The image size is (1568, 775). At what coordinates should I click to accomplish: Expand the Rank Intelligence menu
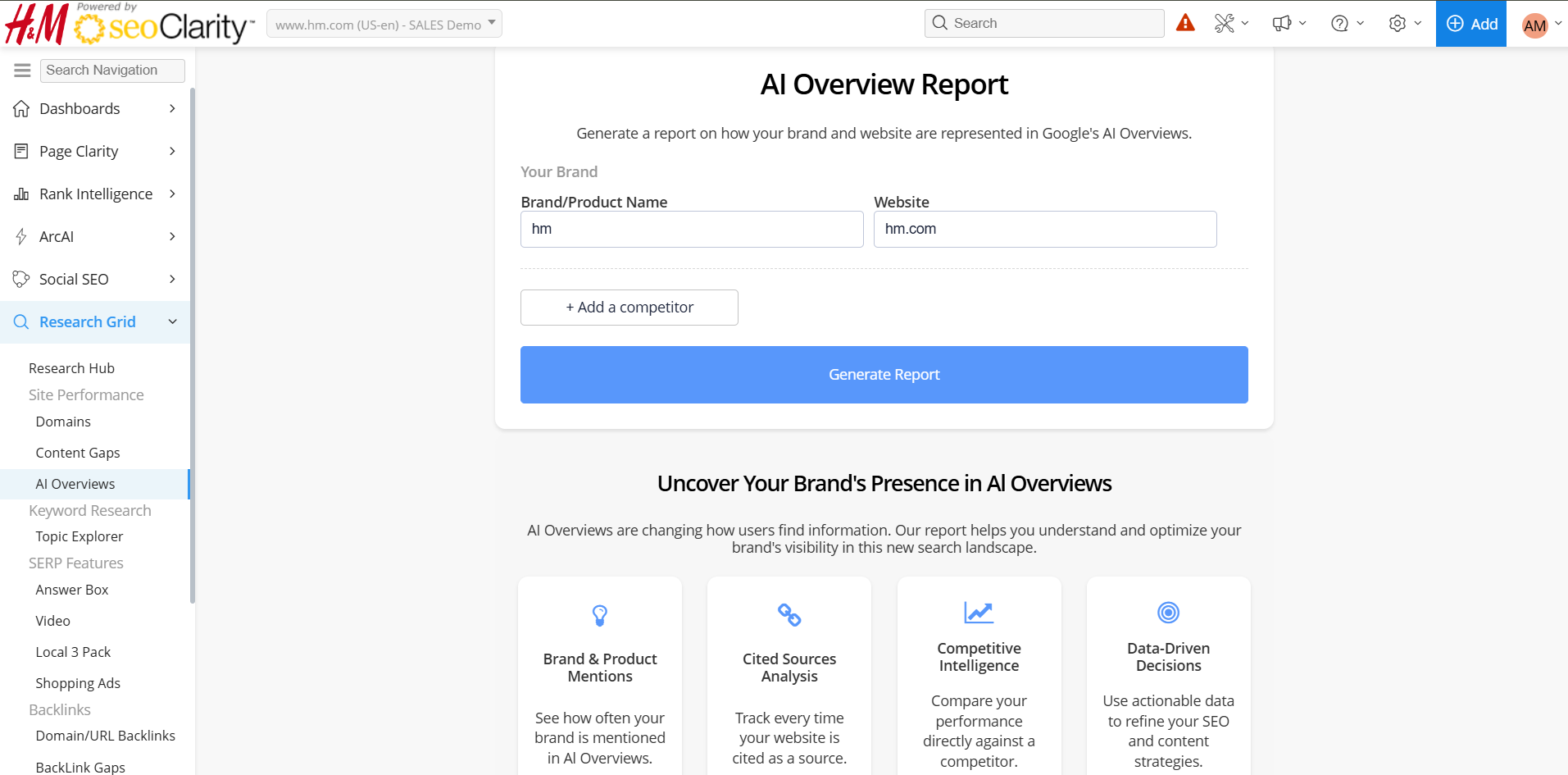[x=95, y=194]
